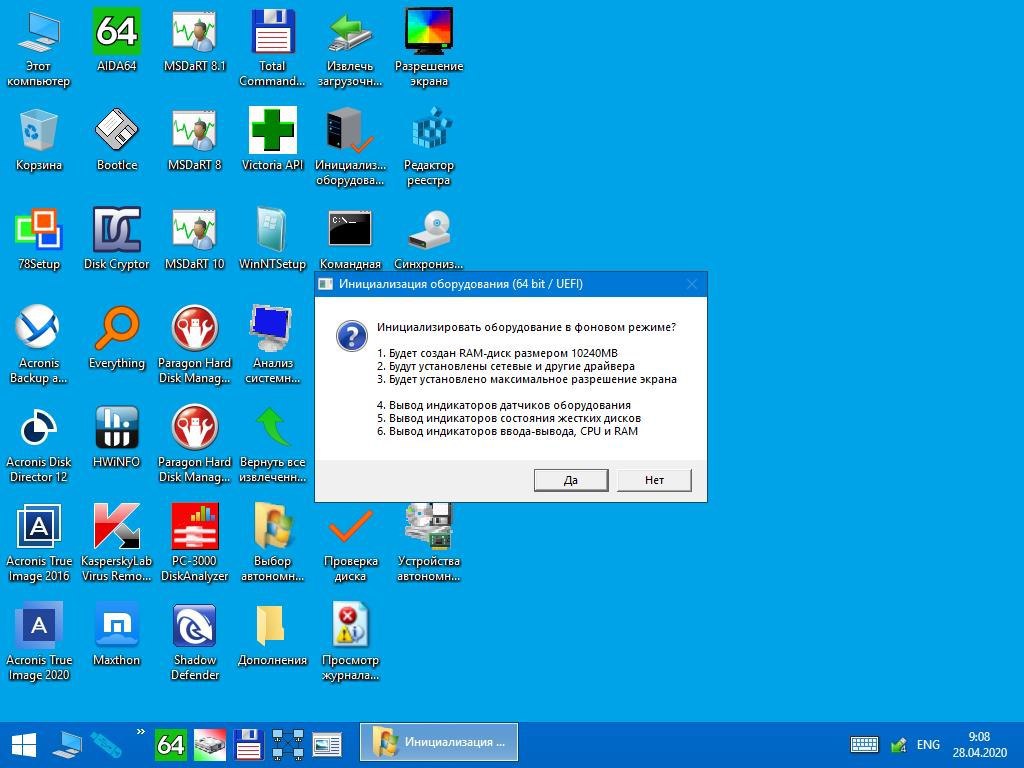The image size is (1024, 768).
Task: Select Paragon Hard Disk Manager icon beside Everything
Action: pyautogui.click(x=195, y=345)
